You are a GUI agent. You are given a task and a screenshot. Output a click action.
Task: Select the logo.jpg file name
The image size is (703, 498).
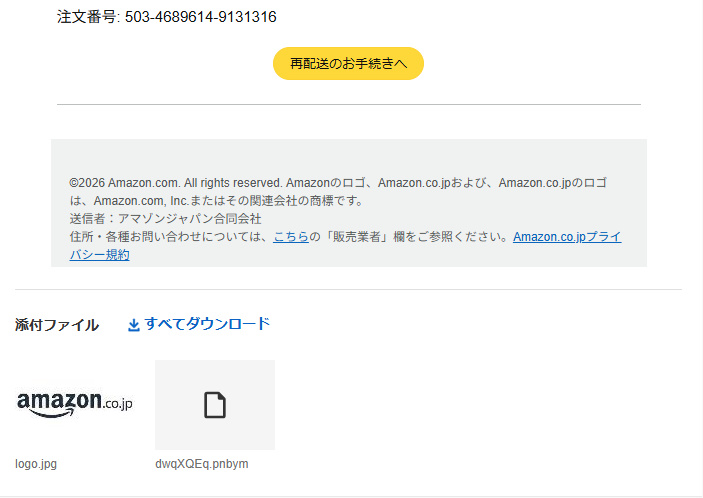coord(36,464)
